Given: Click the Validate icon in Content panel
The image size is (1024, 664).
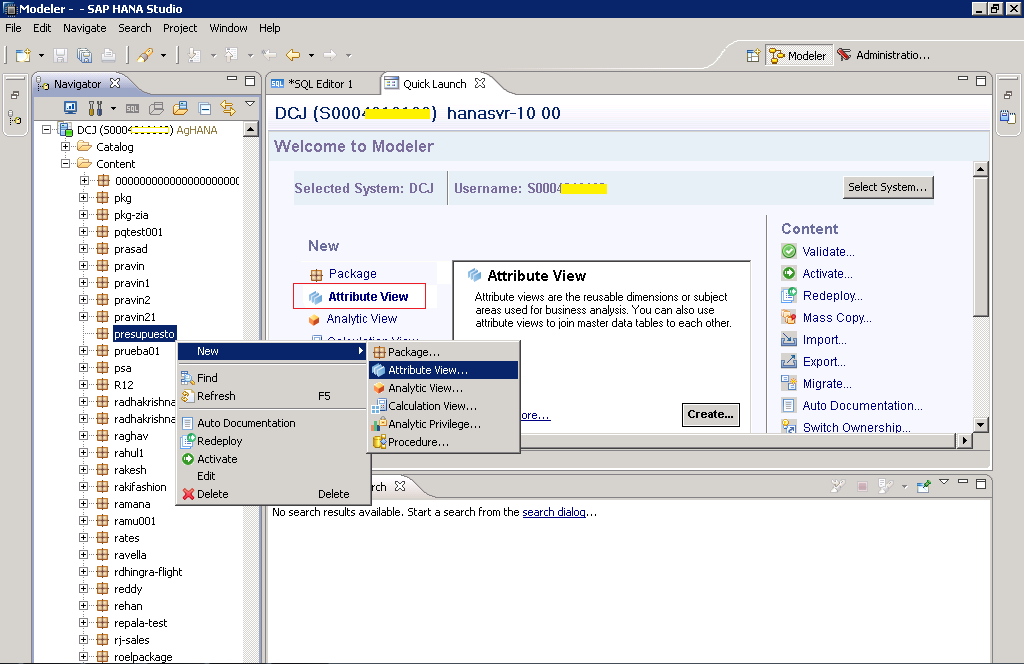Looking at the screenshot, I should tap(789, 252).
